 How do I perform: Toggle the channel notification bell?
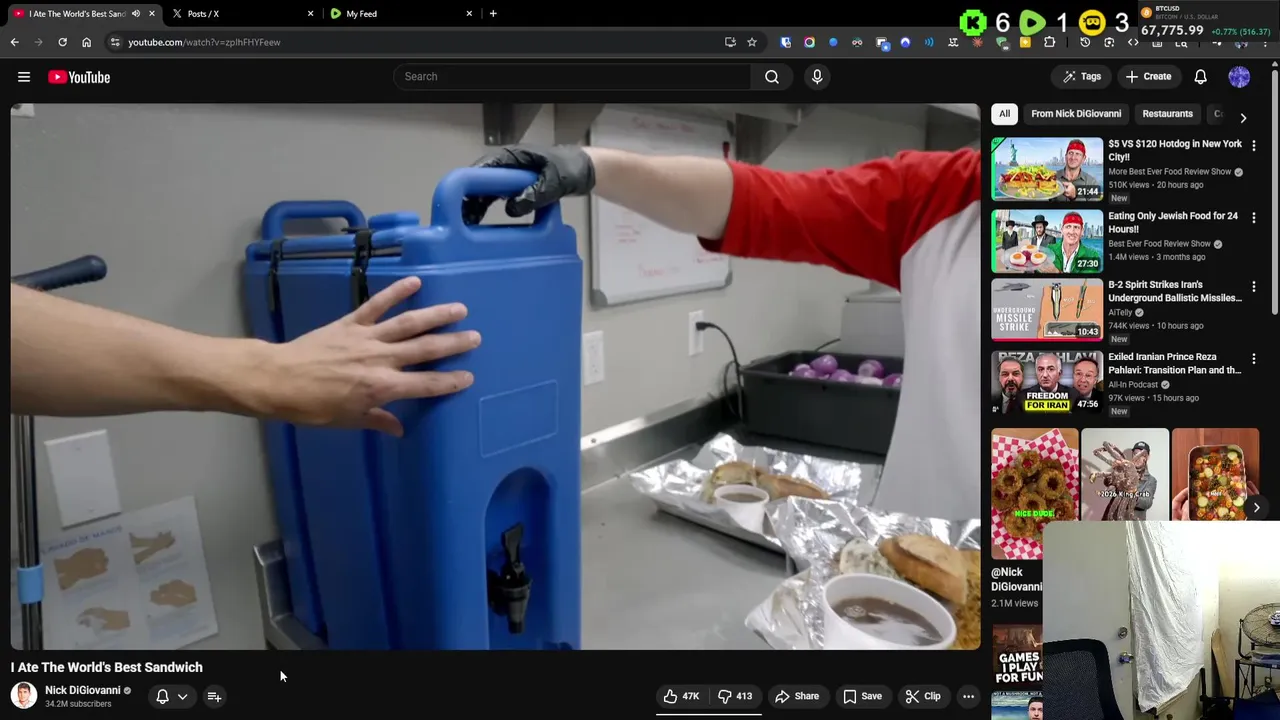(x=162, y=696)
